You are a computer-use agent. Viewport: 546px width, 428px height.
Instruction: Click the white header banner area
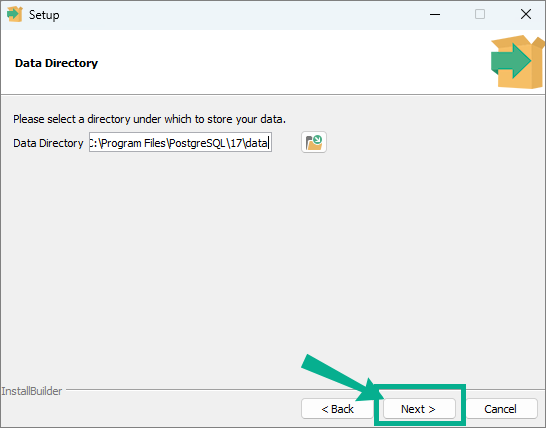tap(273, 62)
